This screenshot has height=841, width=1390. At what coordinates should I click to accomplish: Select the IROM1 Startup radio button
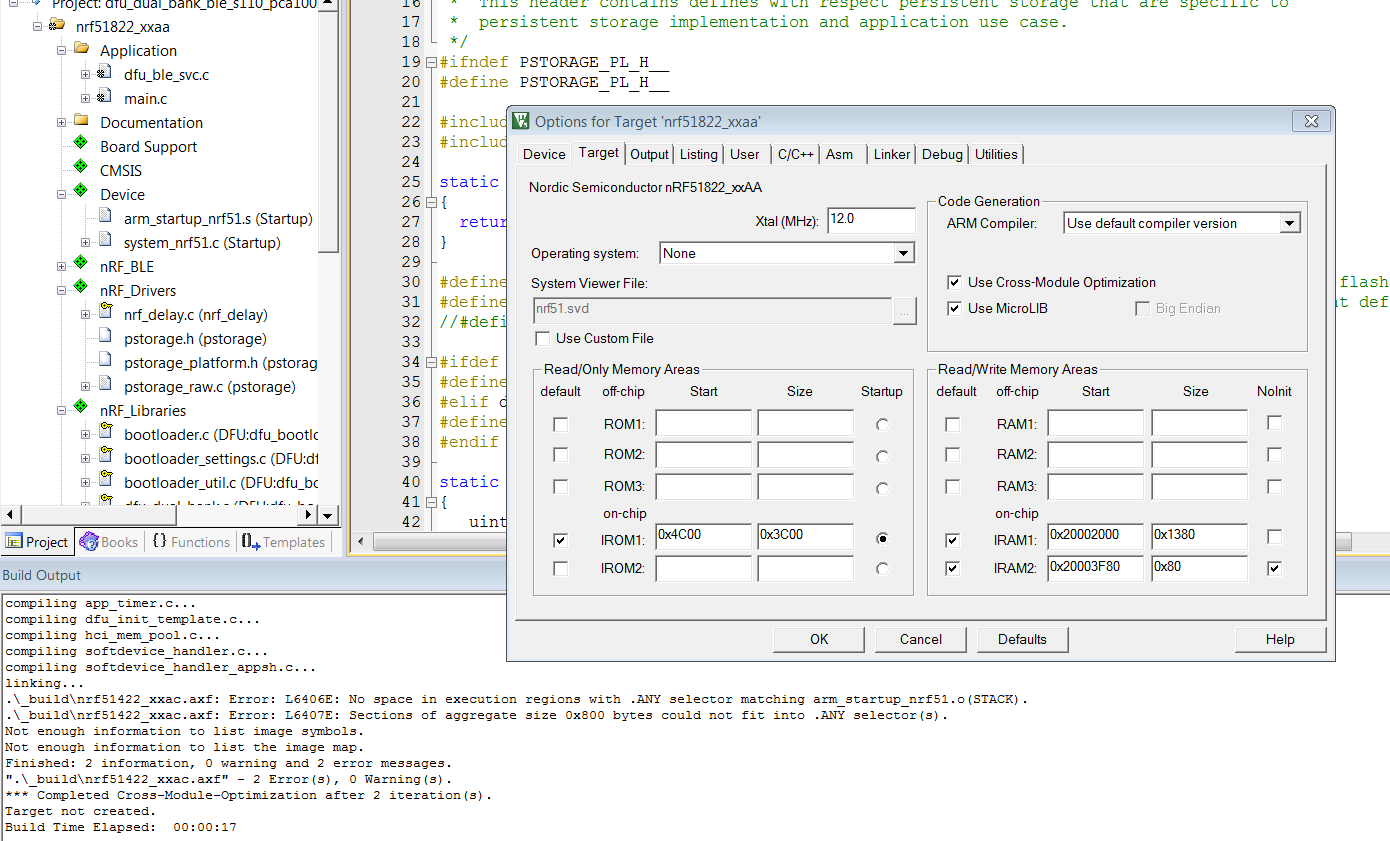882,538
